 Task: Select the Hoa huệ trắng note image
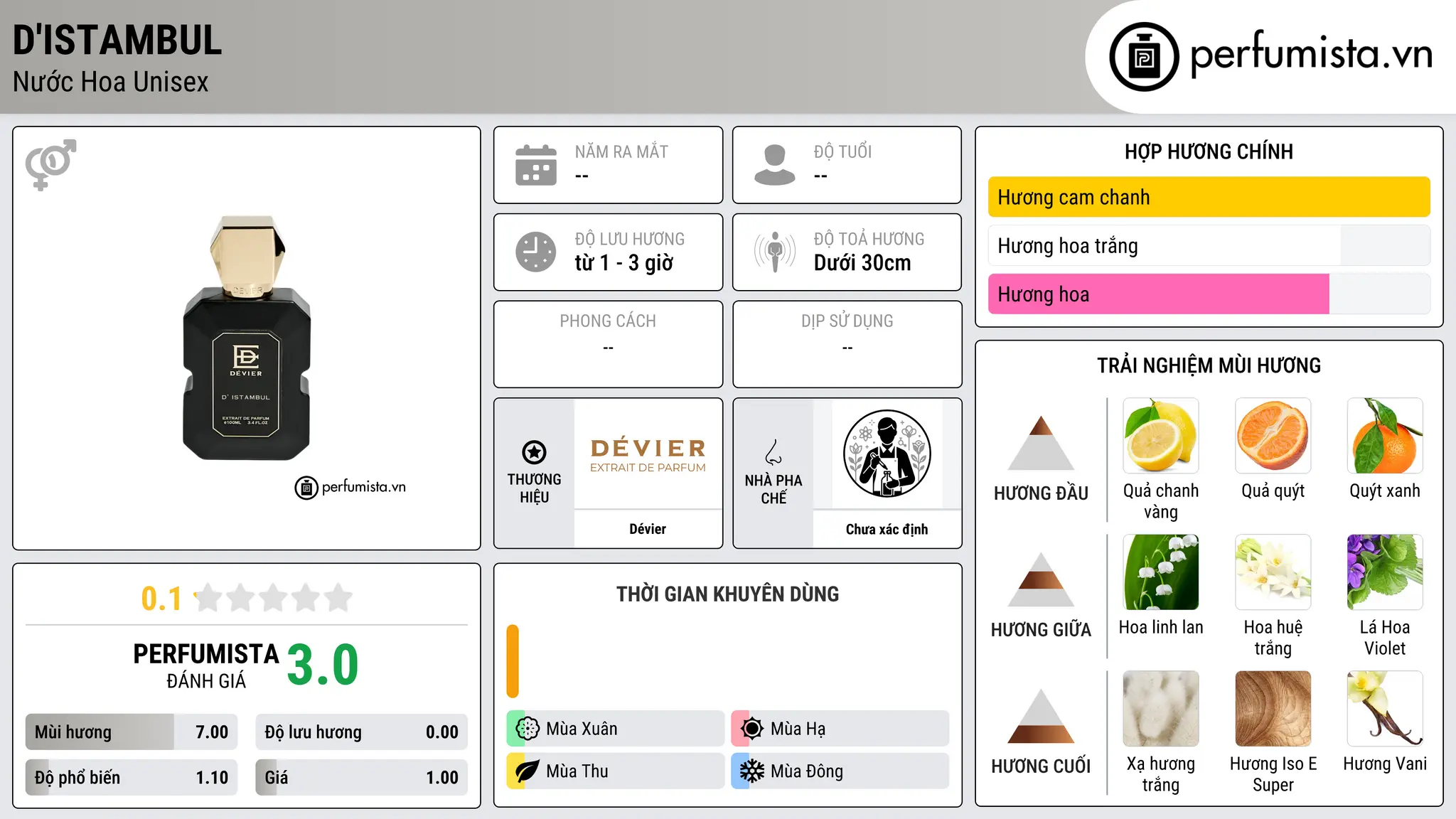pyautogui.click(x=1273, y=572)
